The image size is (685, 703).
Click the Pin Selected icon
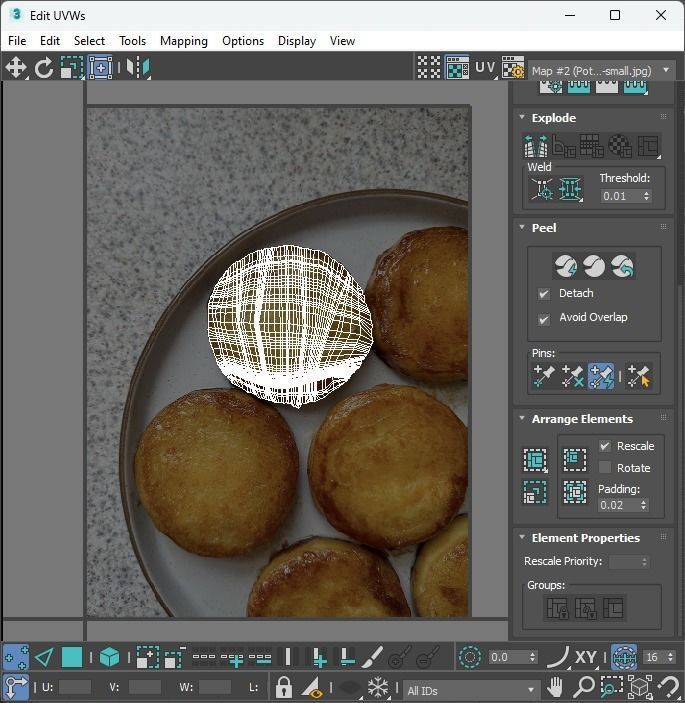click(x=544, y=376)
